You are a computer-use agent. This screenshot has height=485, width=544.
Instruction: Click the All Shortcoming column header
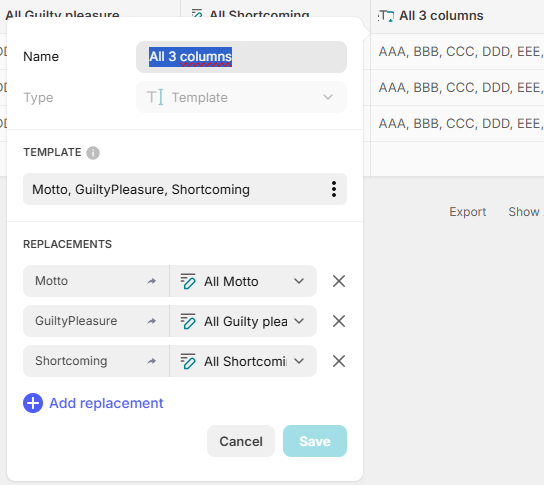pyautogui.click(x=275, y=8)
